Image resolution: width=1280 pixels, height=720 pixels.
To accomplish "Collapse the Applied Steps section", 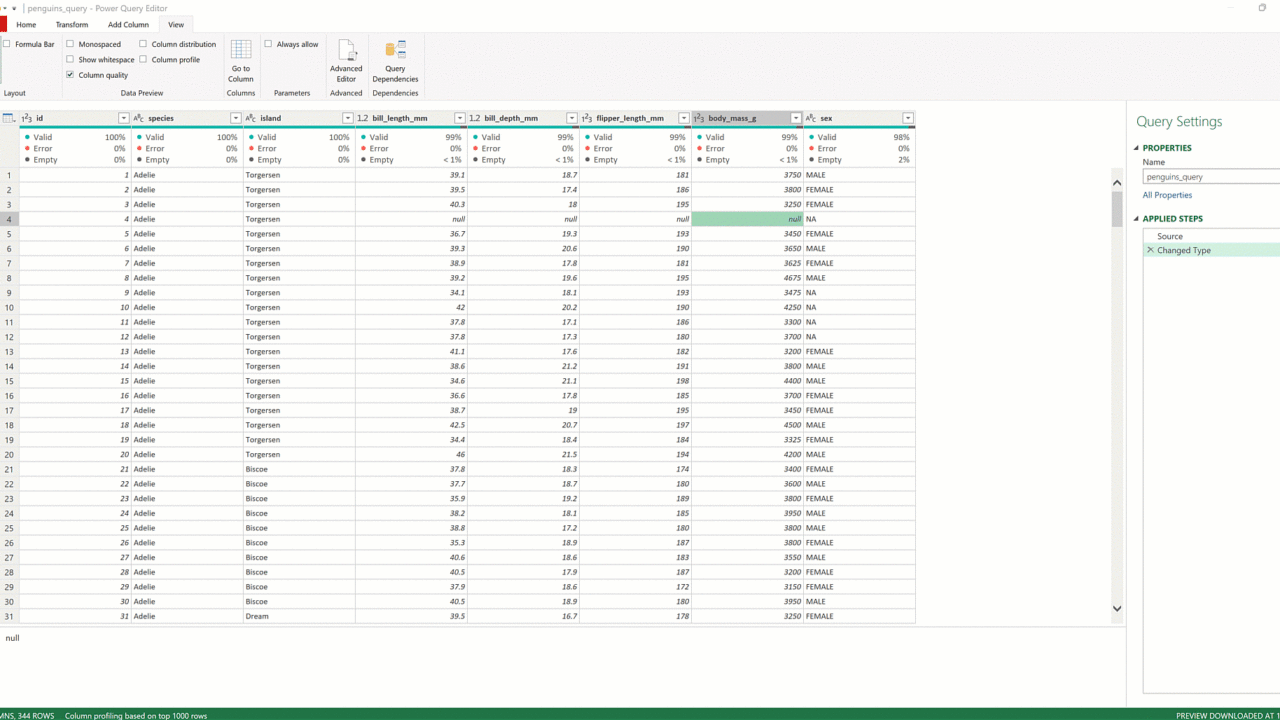I will [x=1137, y=219].
